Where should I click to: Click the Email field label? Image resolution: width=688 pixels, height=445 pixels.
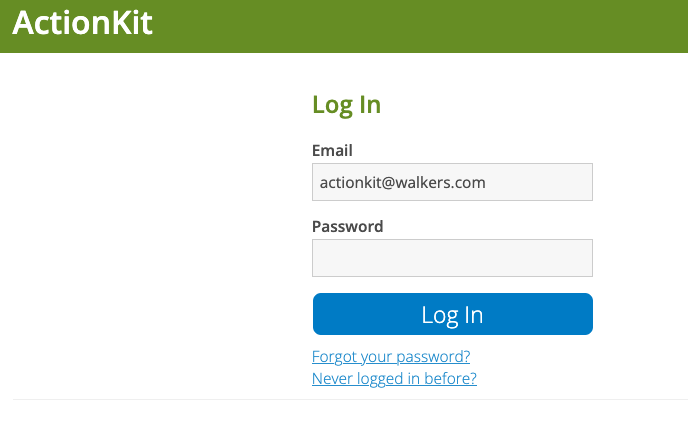coord(332,150)
